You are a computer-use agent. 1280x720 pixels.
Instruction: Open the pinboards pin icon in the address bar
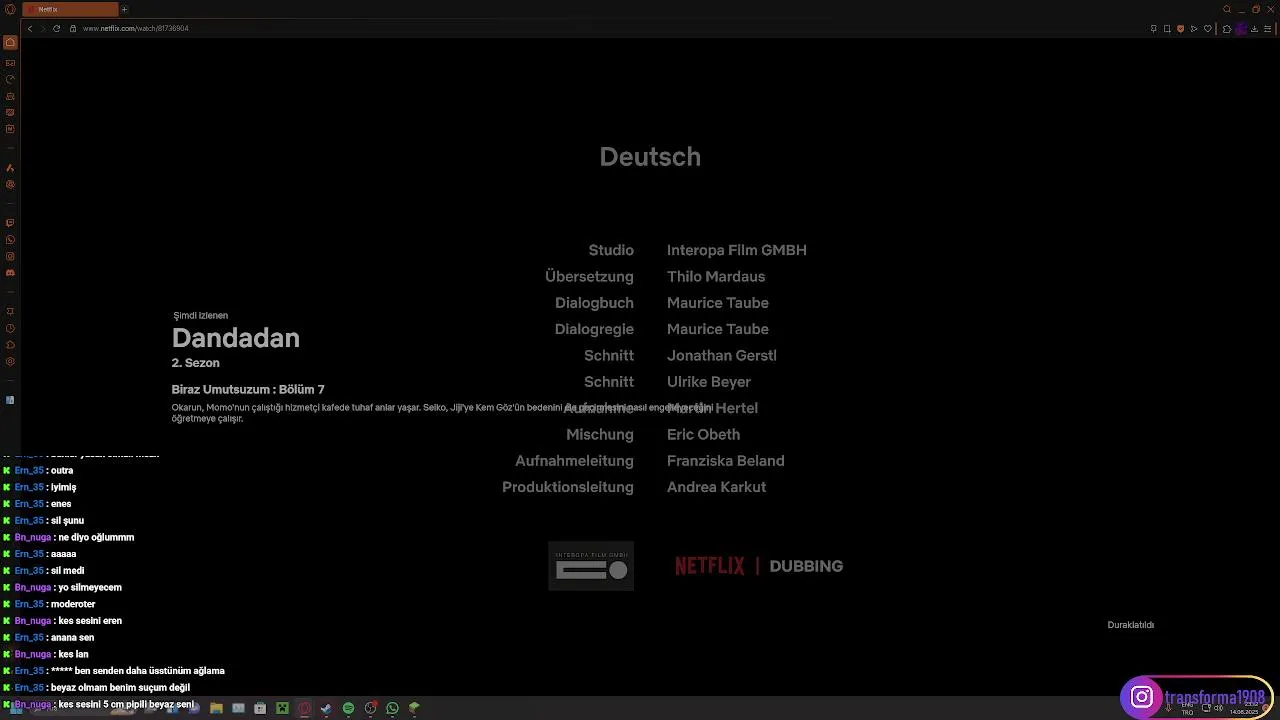[x=1153, y=28]
